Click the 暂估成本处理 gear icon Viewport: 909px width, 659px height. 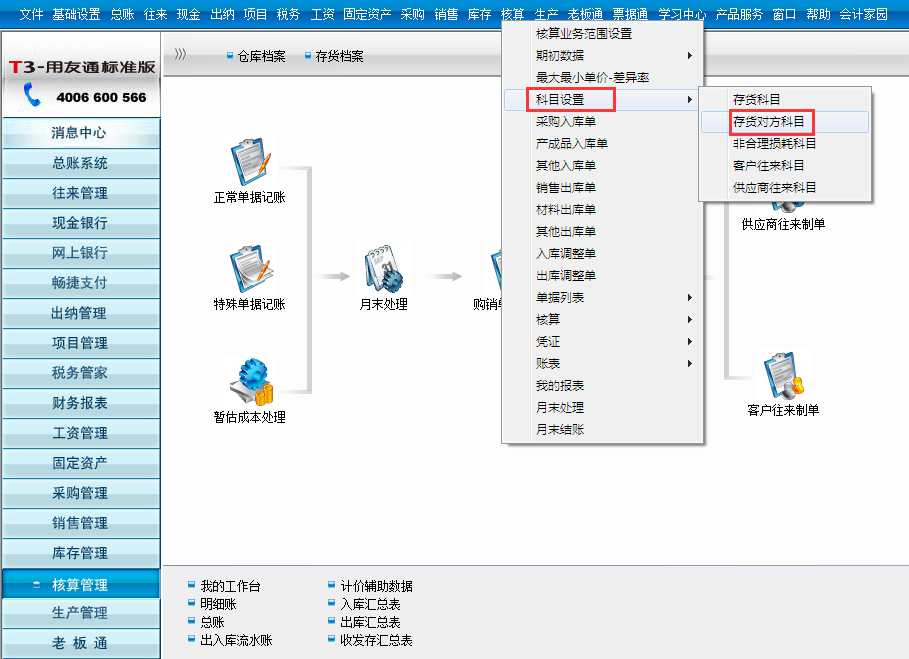[x=250, y=380]
